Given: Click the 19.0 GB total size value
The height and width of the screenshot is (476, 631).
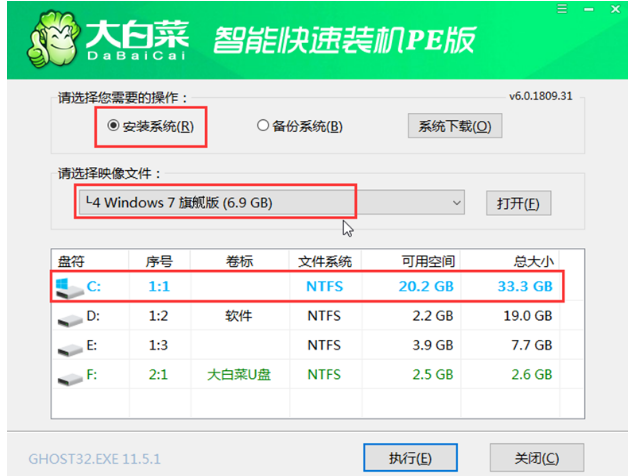Looking at the screenshot, I should pos(528,316).
